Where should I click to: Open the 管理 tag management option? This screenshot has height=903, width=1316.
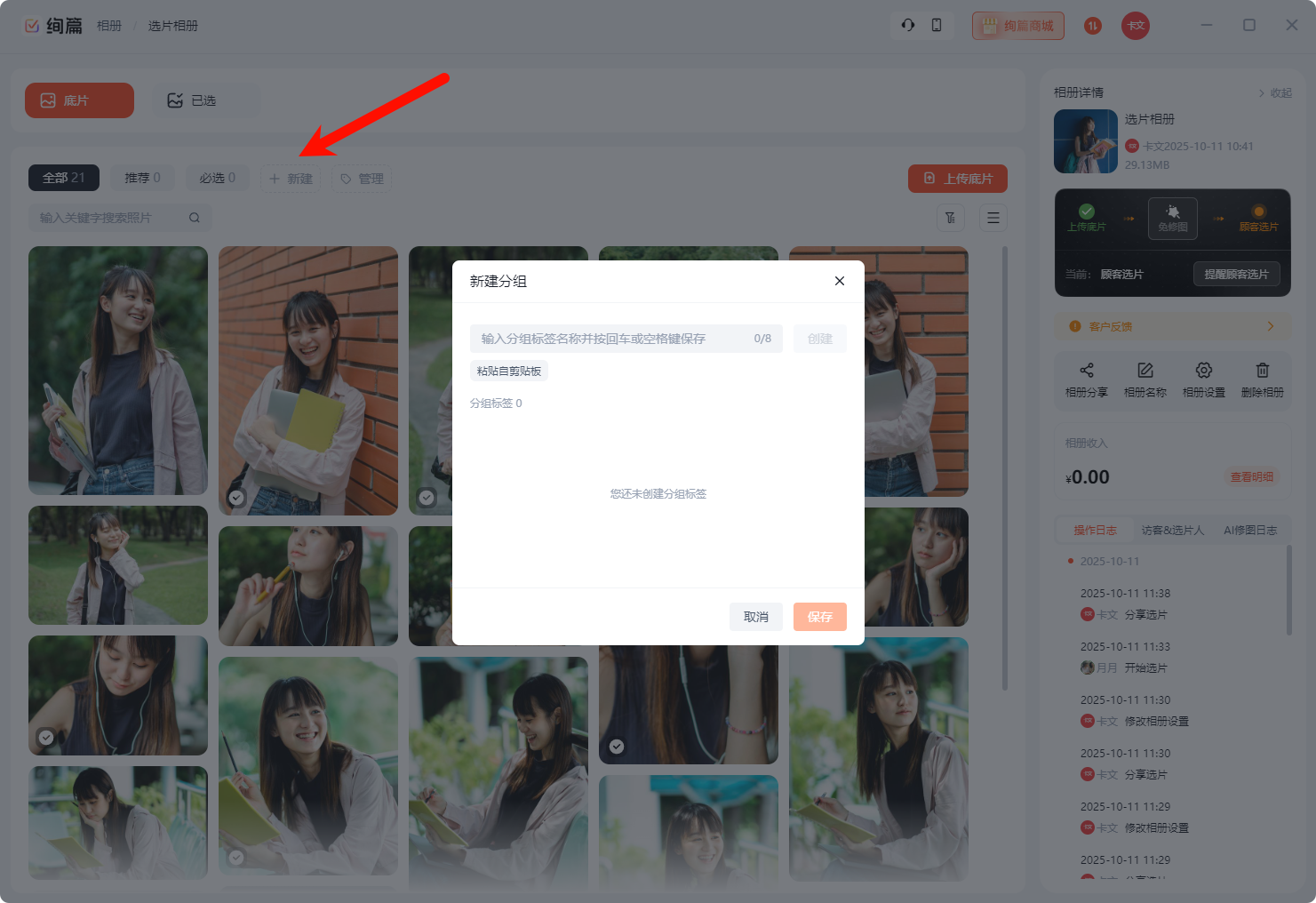(363, 179)
